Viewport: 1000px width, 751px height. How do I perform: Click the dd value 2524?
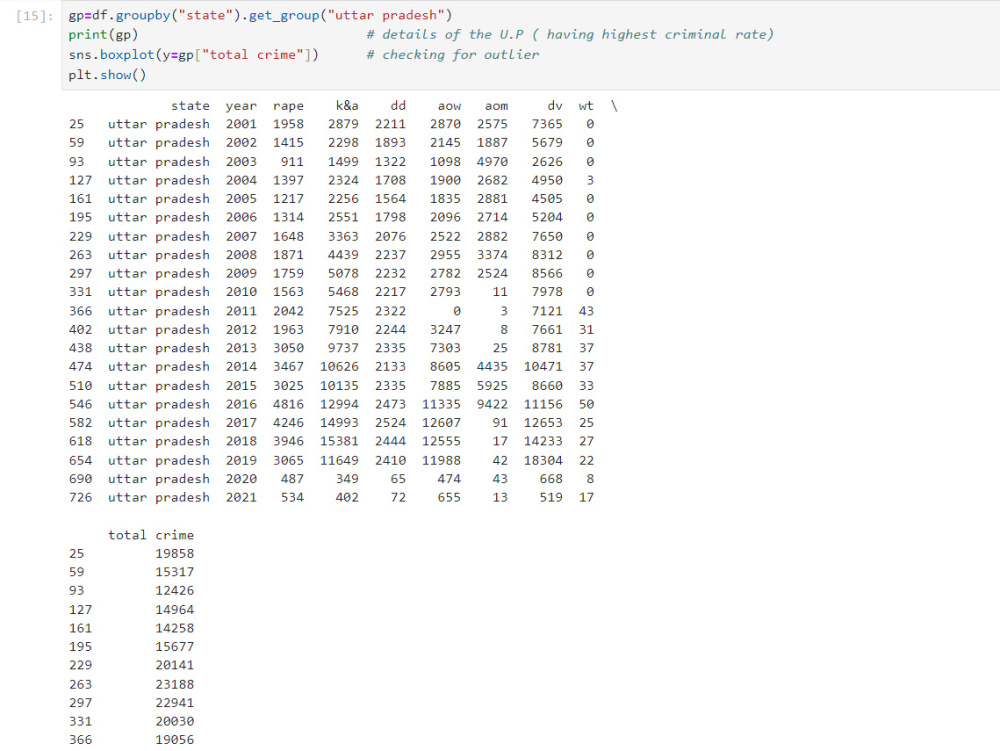(390, 423)
